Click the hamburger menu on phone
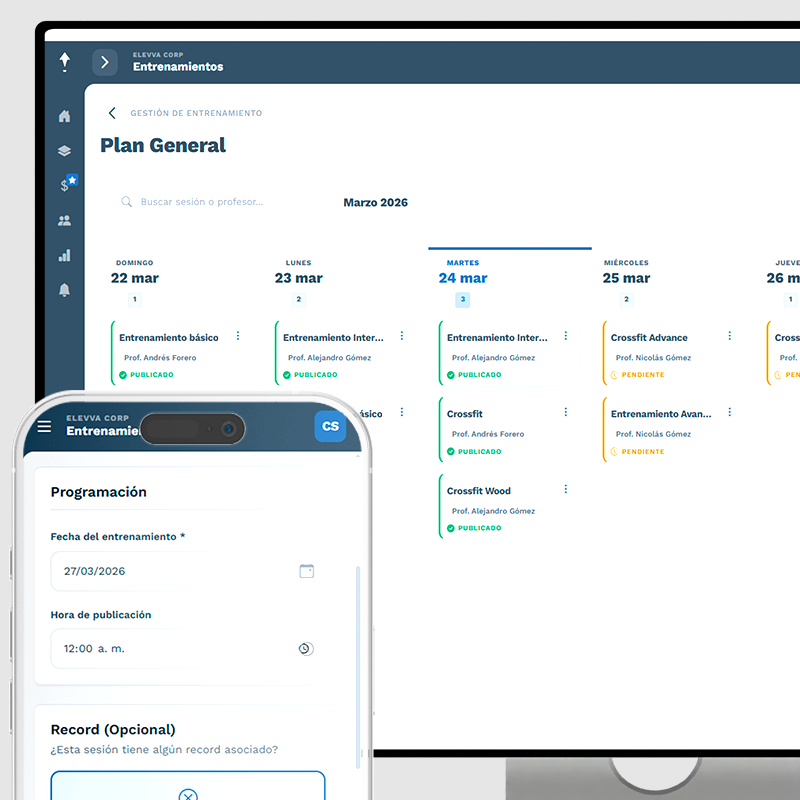Image resolution: width=800 pixels, height=800 pixels. [x=44, y=426]
